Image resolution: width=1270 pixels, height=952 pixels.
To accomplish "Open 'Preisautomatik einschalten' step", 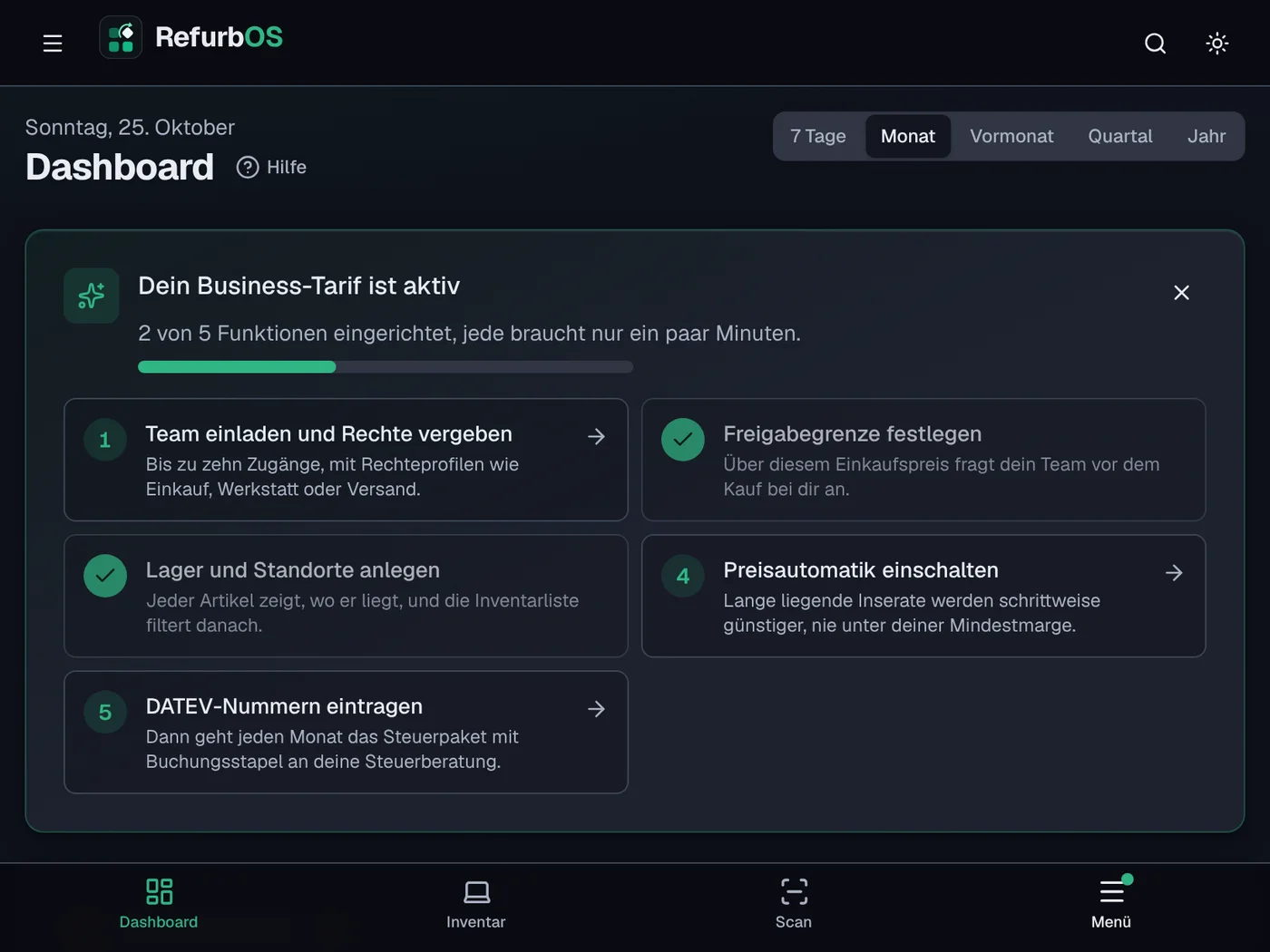I will point(923,596).
